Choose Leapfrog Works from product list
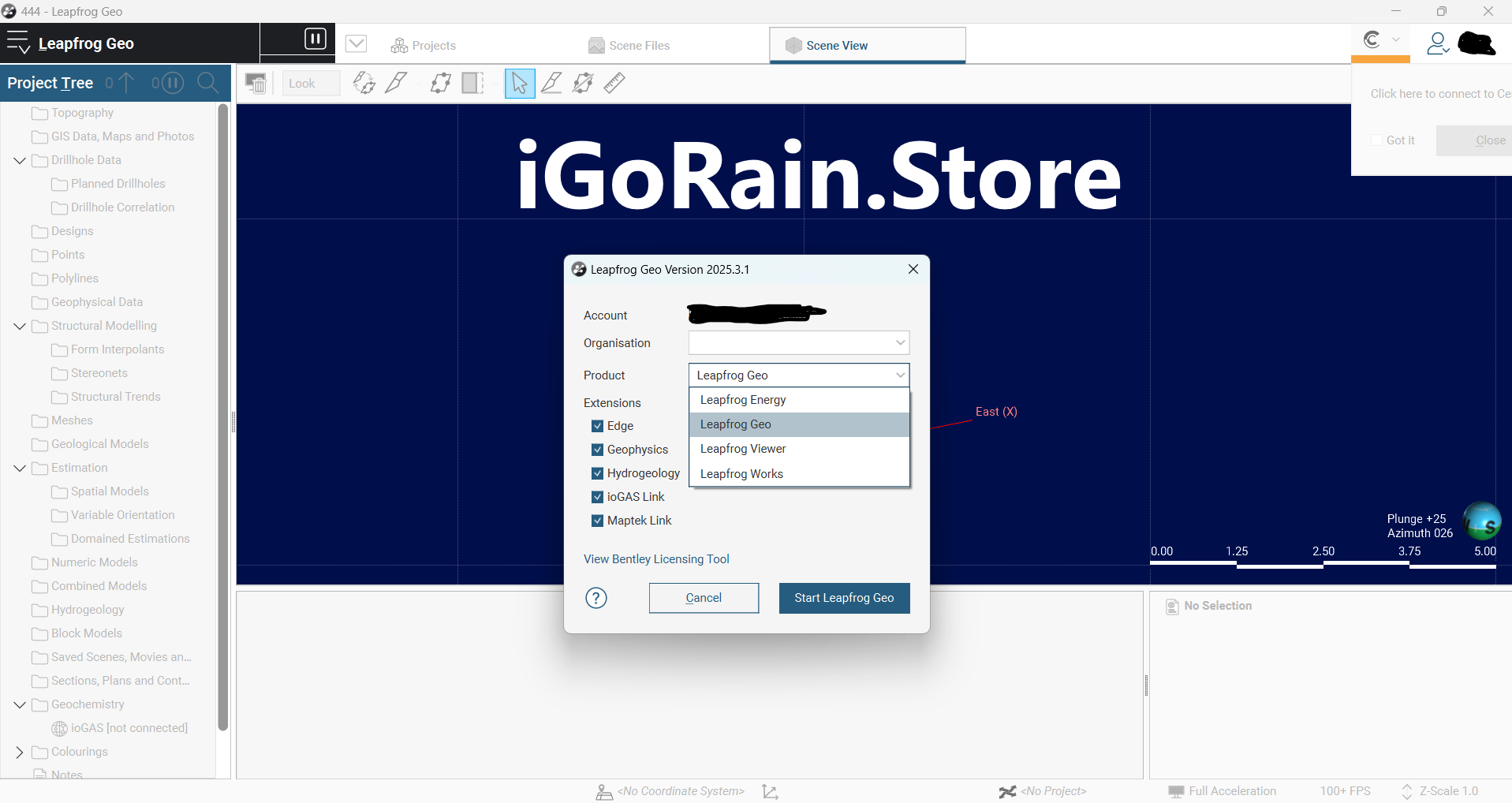 pyautogui.click(x=741, y=474)
